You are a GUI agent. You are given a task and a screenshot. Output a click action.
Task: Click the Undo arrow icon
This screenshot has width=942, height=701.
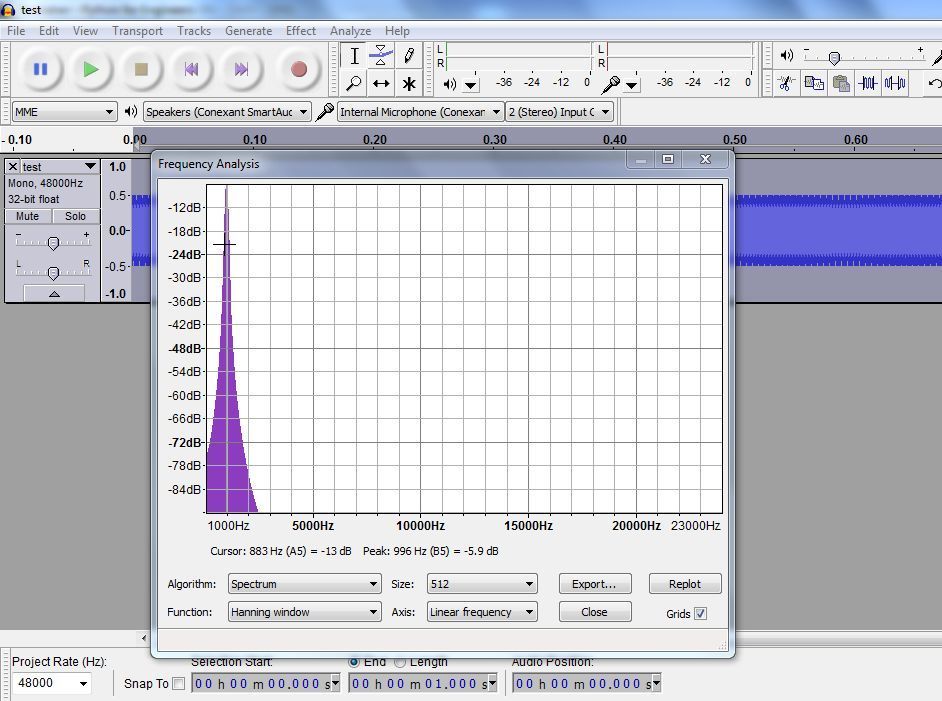pos(934,83)
